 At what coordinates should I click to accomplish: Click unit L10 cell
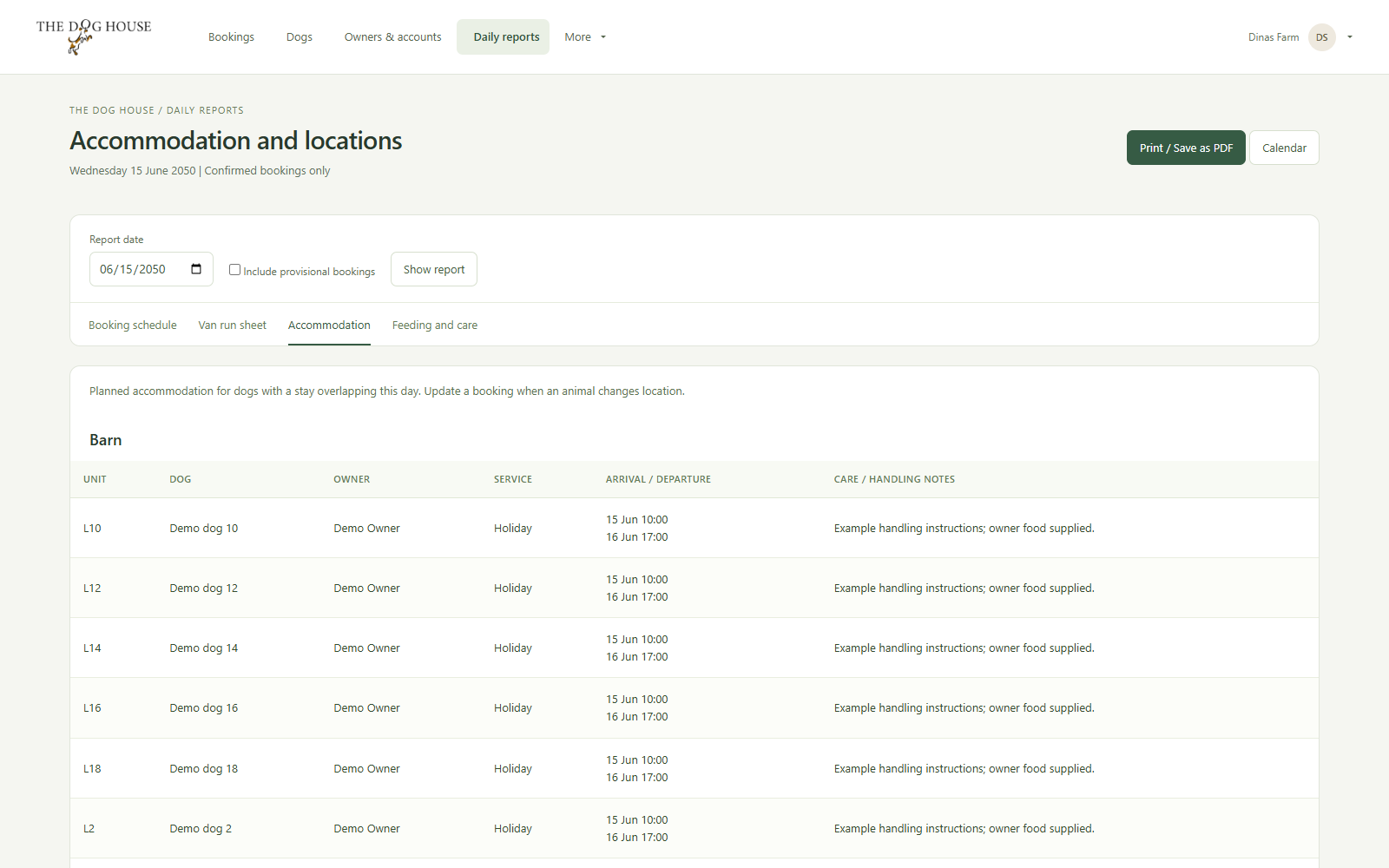(92, 528)
